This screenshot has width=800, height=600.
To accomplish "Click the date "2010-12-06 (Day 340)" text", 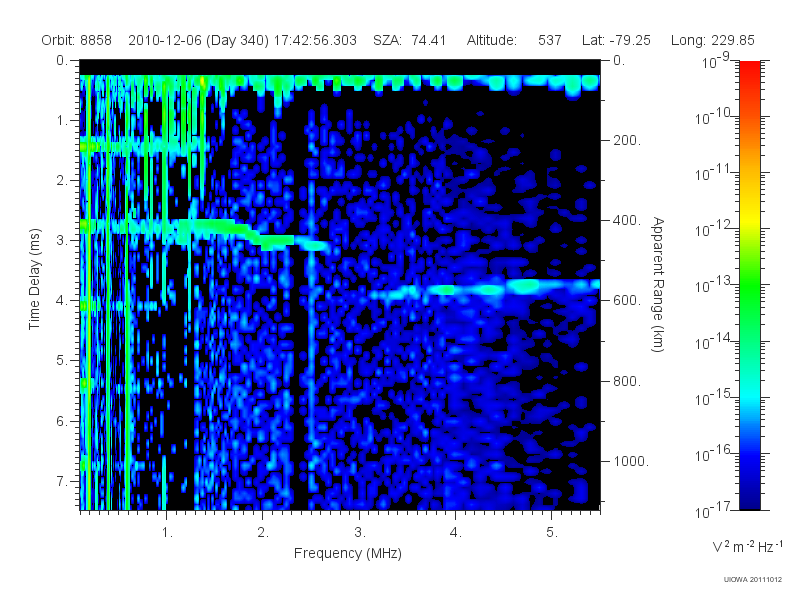I will click(x=198, y=40).
